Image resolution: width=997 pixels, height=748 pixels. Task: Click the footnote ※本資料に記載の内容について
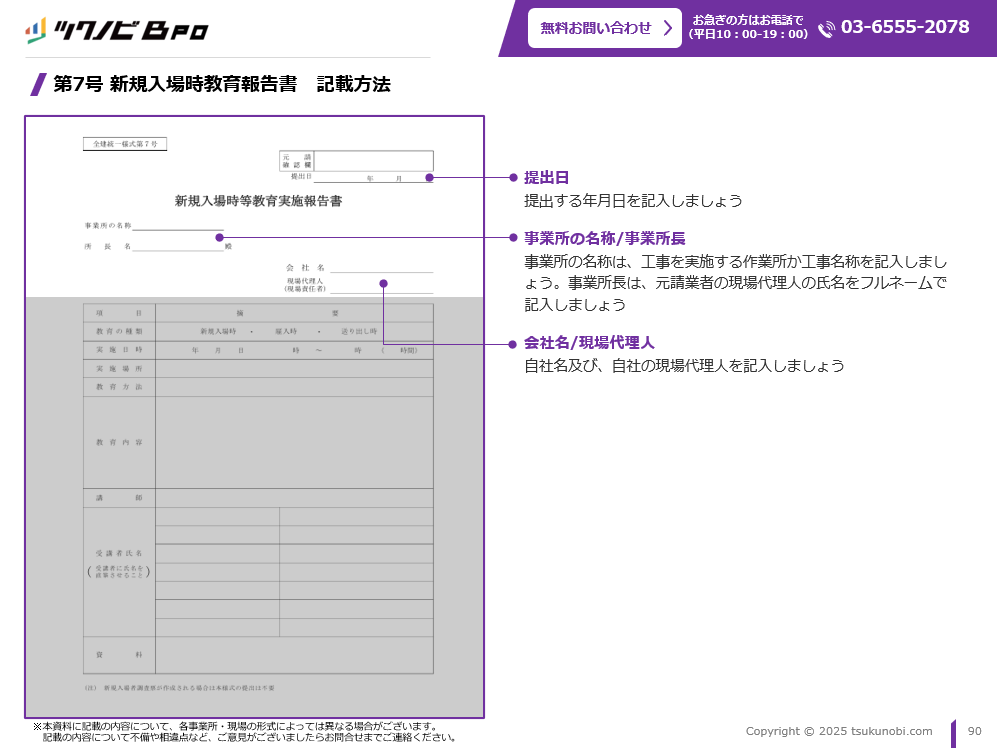(x=245, y=731)
